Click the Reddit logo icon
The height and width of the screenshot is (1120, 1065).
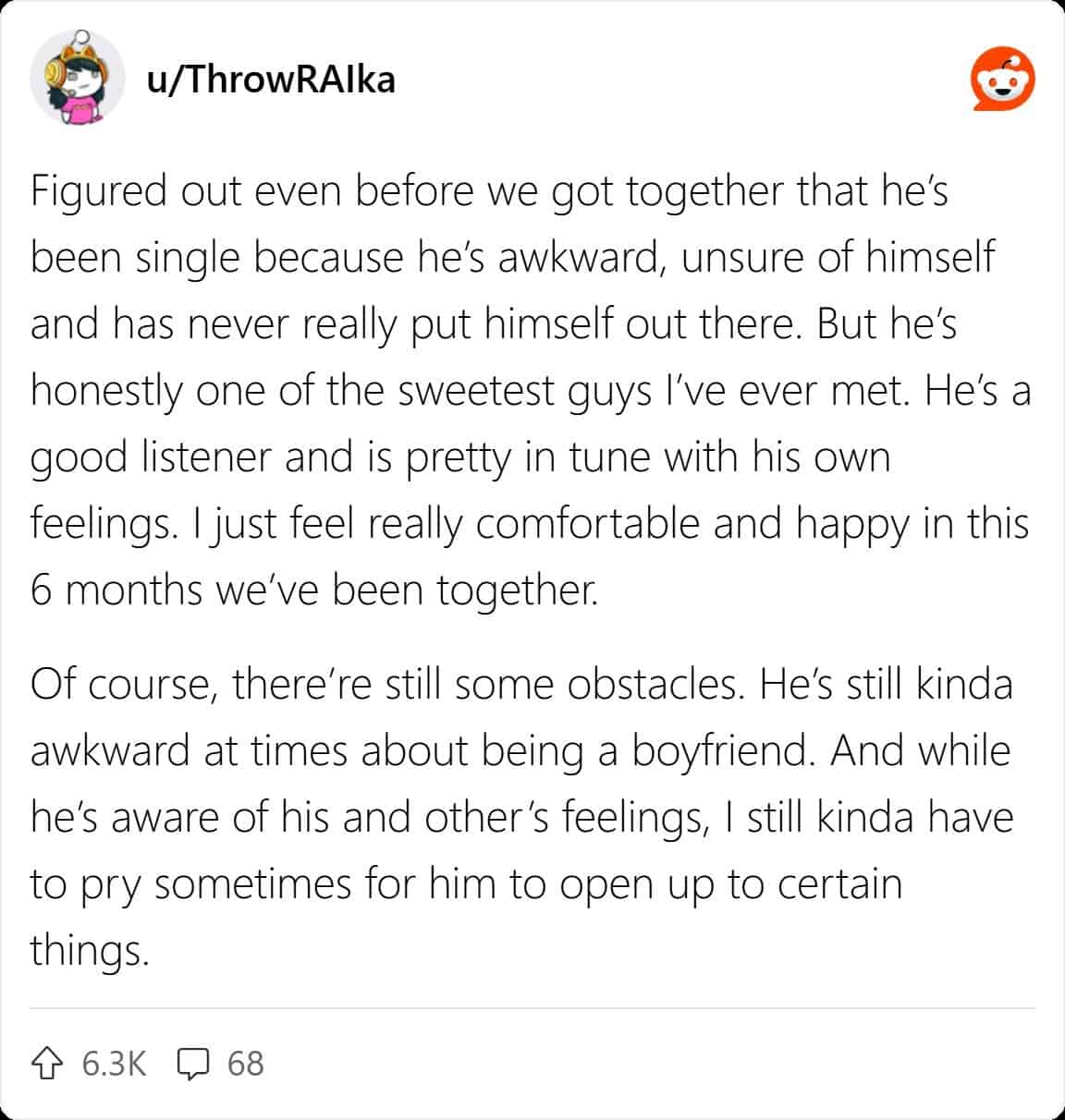(x=1002, y=79)
